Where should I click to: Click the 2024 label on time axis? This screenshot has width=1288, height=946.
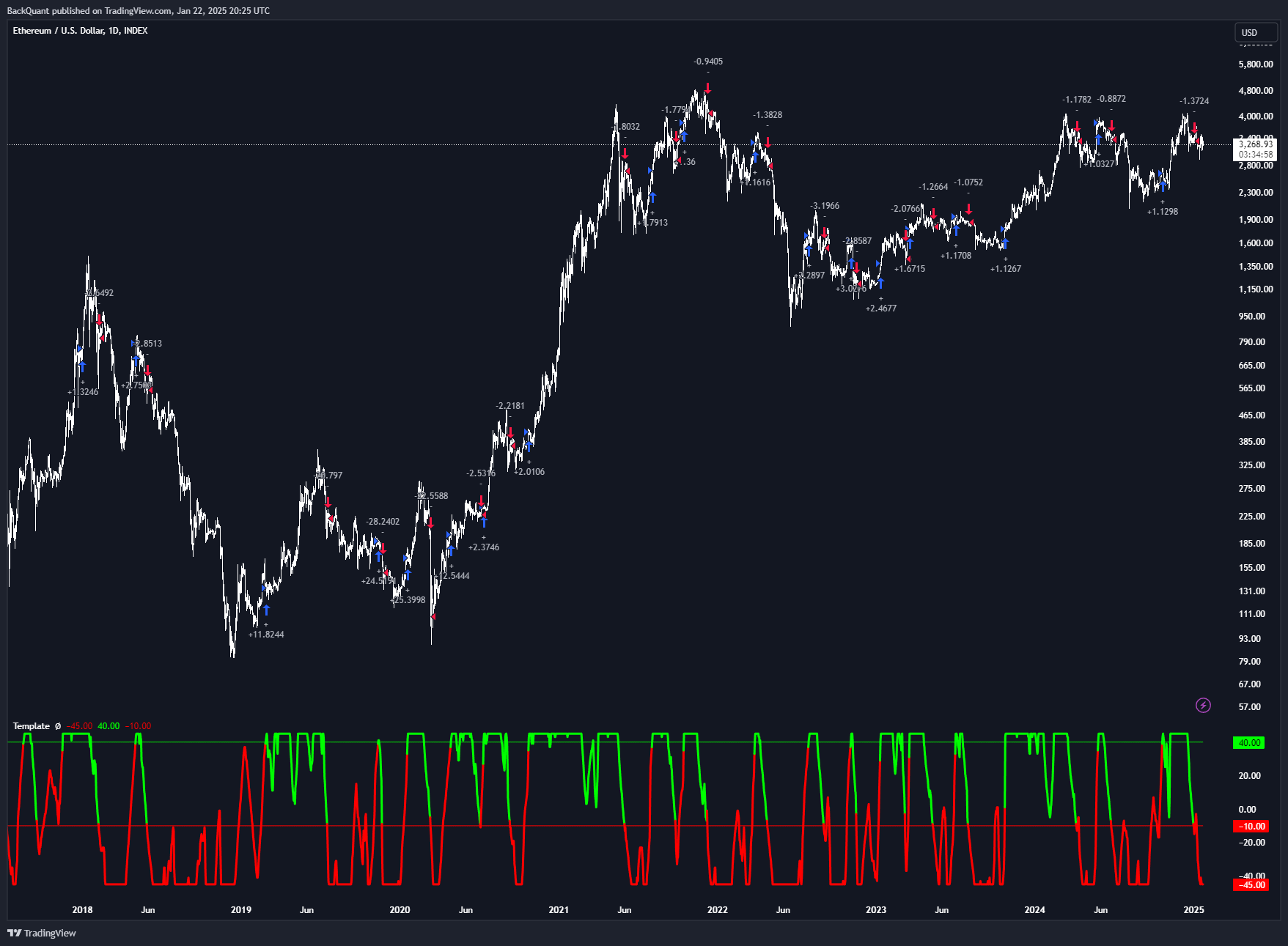click(1035, 910)
